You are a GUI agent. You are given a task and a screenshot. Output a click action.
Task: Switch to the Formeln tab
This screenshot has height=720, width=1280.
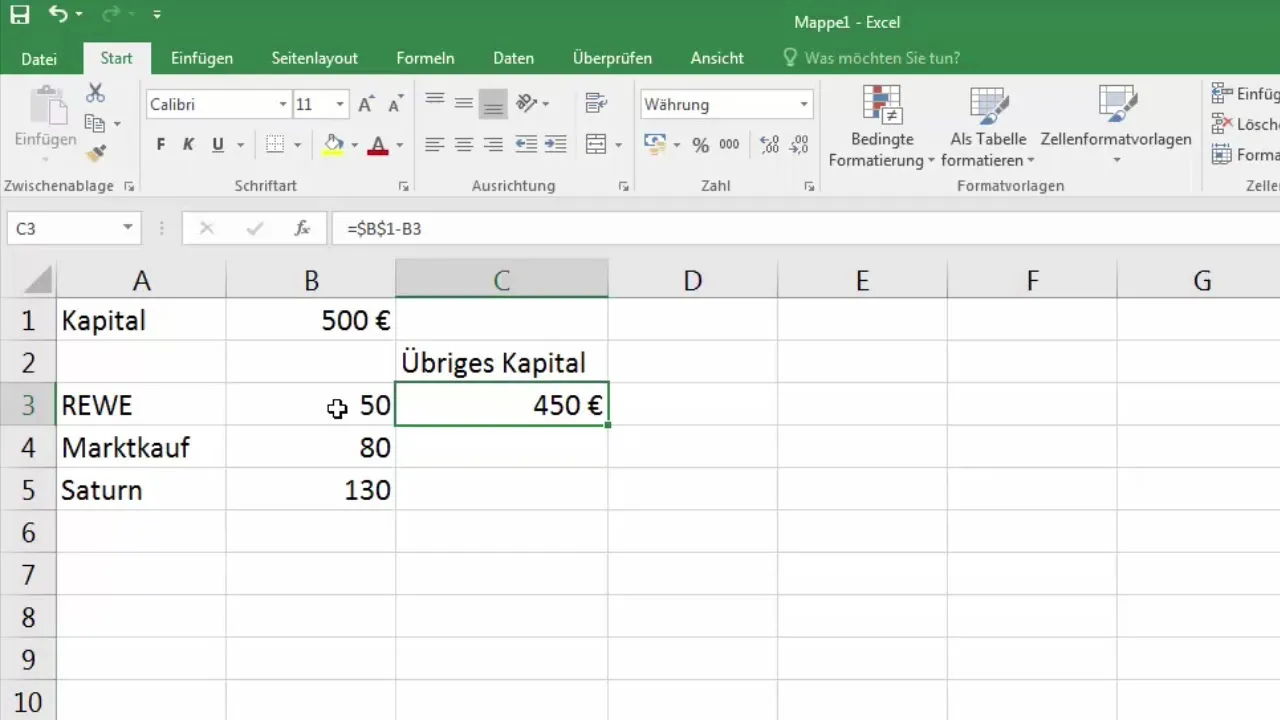pyautogui.click(x=425, y=58)
